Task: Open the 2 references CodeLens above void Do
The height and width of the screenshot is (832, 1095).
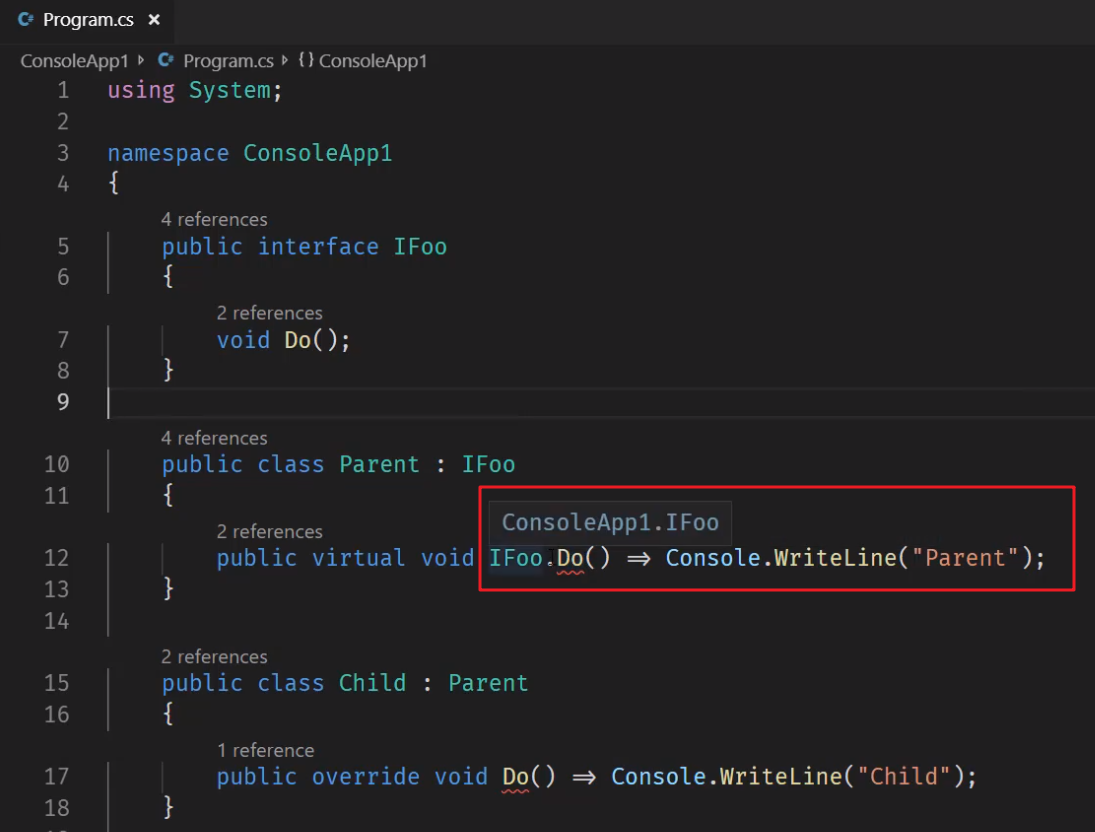Action: point(270,313)
